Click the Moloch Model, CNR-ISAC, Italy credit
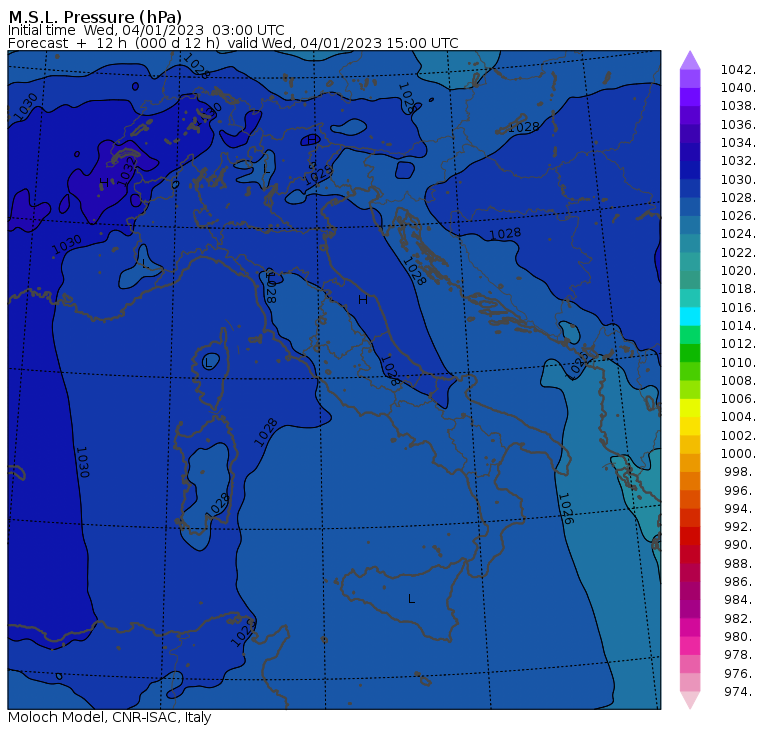Screen dimensions: 760x731 (x=110, y=717)
